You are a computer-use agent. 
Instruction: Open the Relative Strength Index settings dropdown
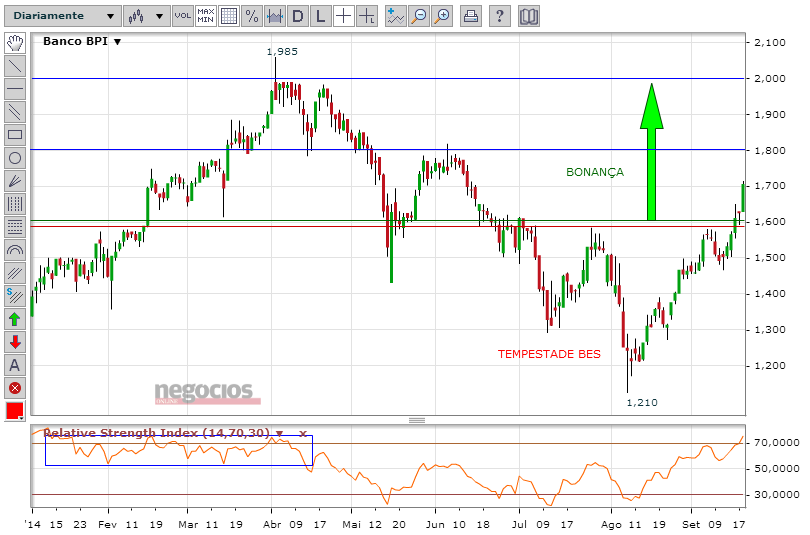[279, 433]
